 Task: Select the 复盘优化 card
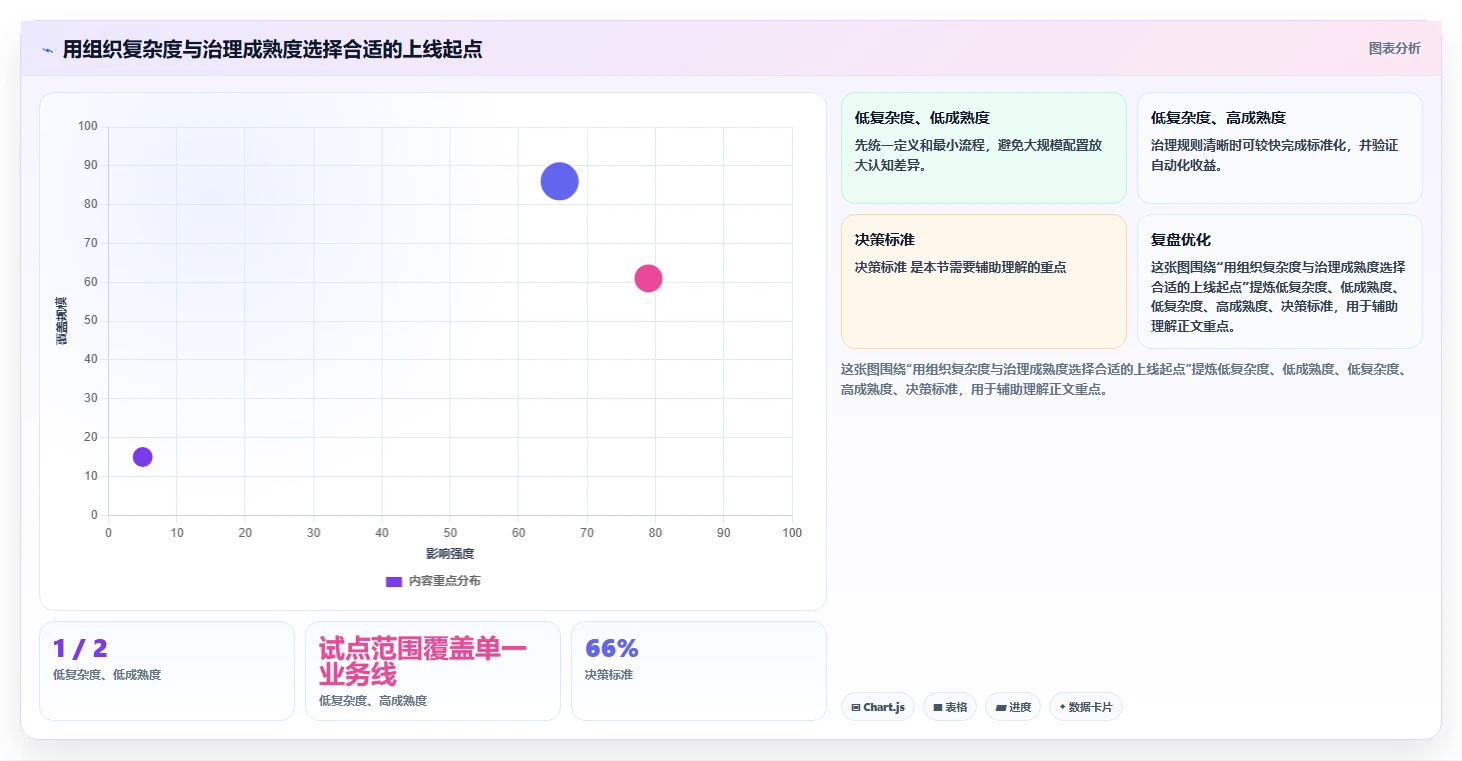point(1280,281)
